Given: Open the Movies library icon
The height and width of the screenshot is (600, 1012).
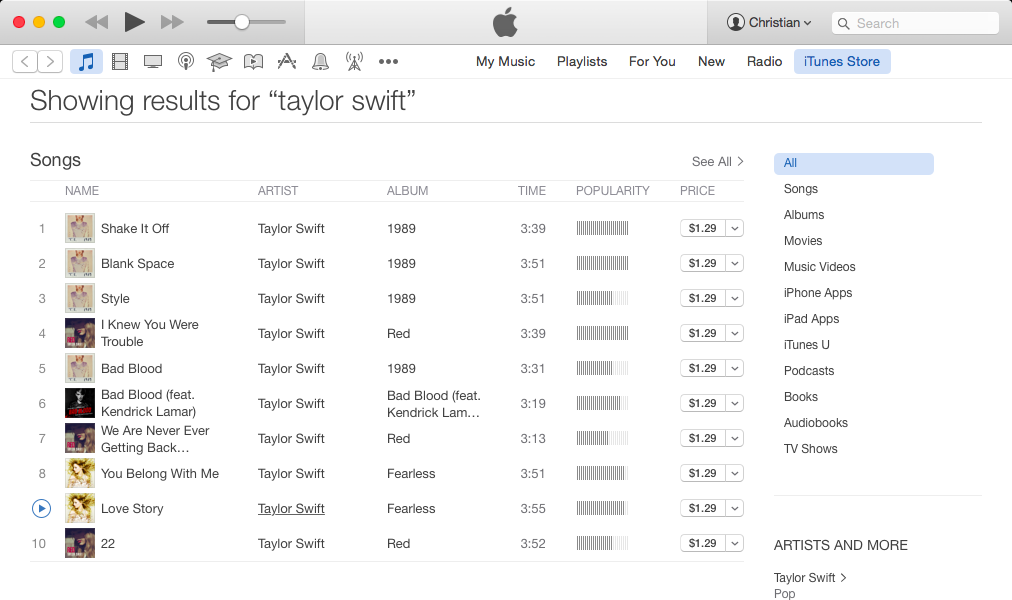Looking at the screenshot, I should (x=120, y=62).
